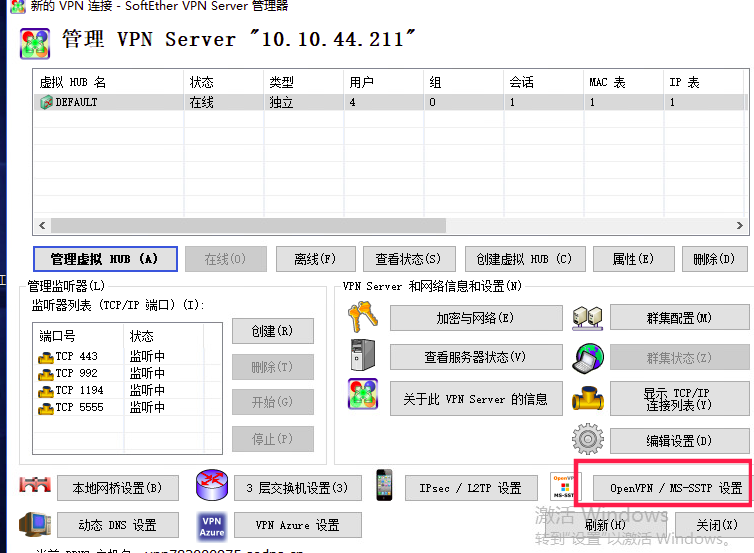This screenshot has height=553, width=754.
Task: Click the DEFAULT hub cube icon
Action: point(46,102)
